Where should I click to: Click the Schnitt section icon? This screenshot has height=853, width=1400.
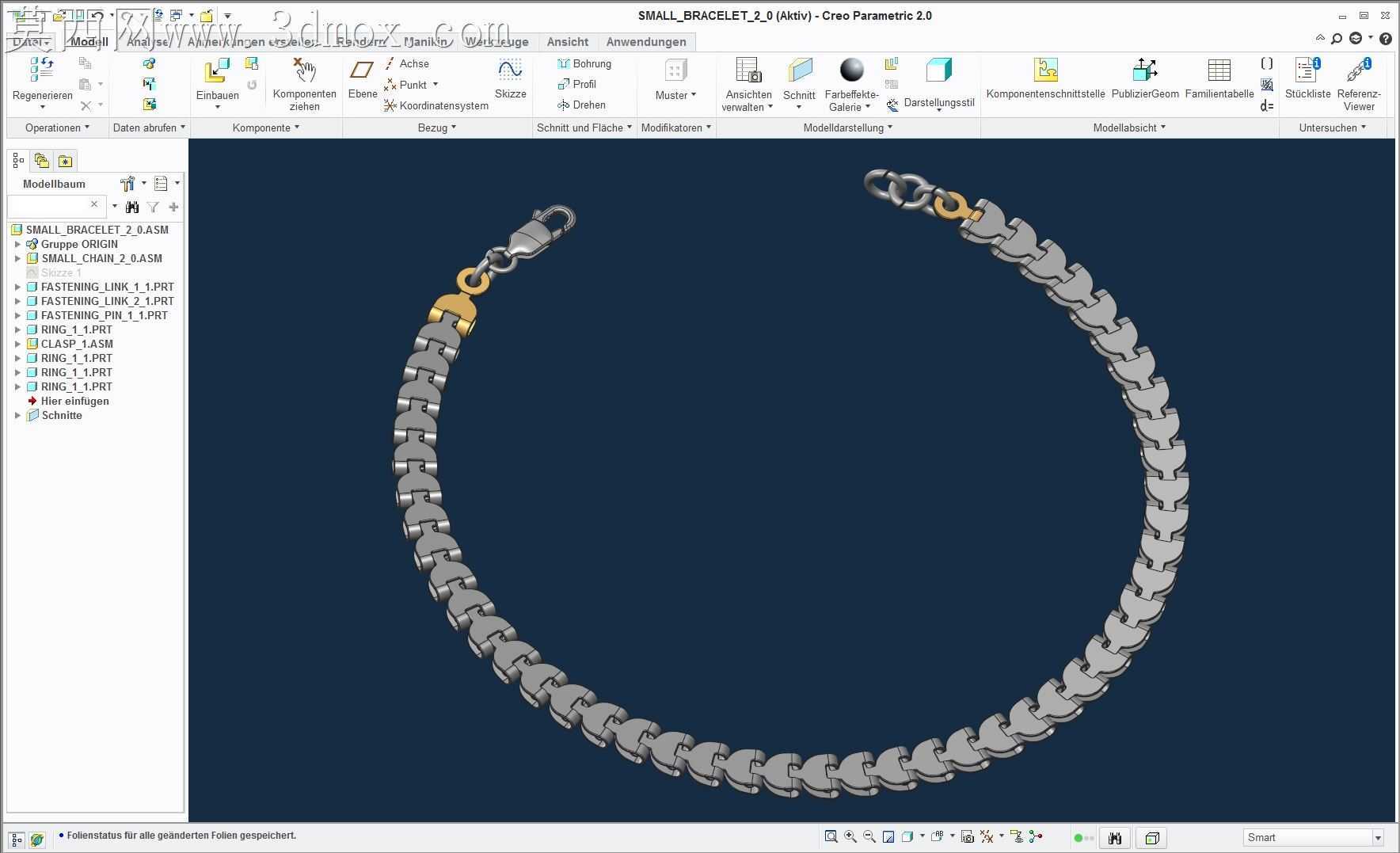point(800,70)
